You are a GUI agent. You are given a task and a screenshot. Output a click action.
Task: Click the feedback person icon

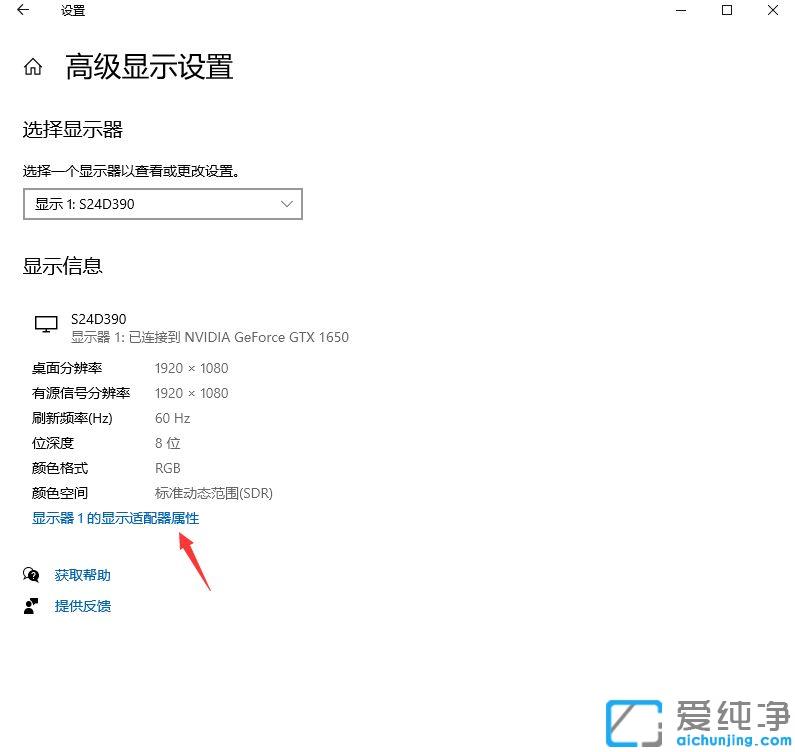click(x=31, y=606)
